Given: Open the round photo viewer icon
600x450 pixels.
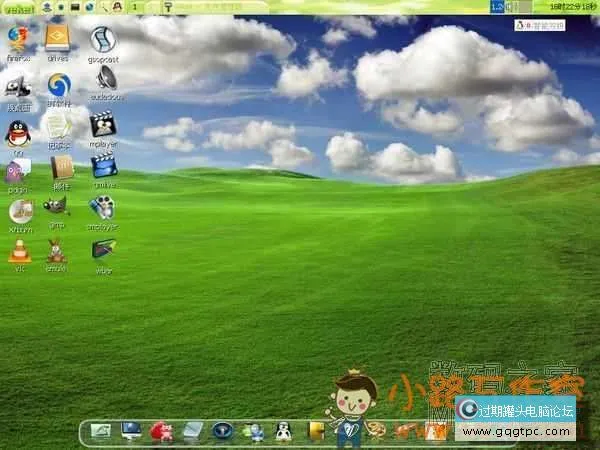Looking at the screenshot, I should [21, 212].
